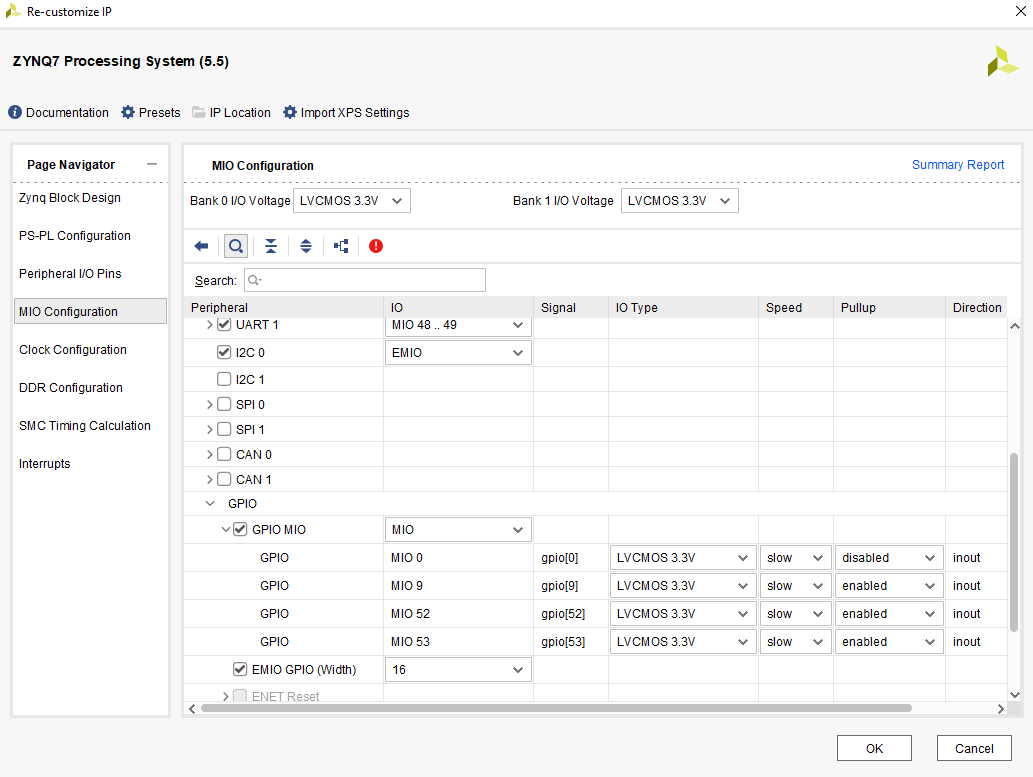Go to PS-PL Configuration page
1033x777 pixels.
[x=74, y=235]
